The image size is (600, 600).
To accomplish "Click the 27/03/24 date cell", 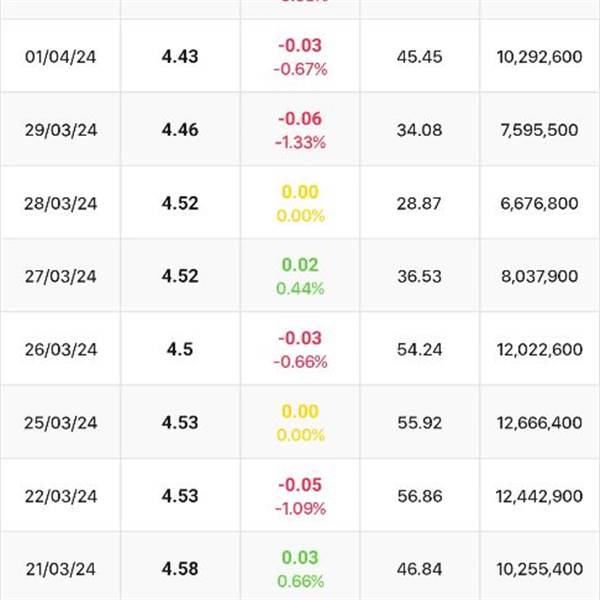I will 60,276.
